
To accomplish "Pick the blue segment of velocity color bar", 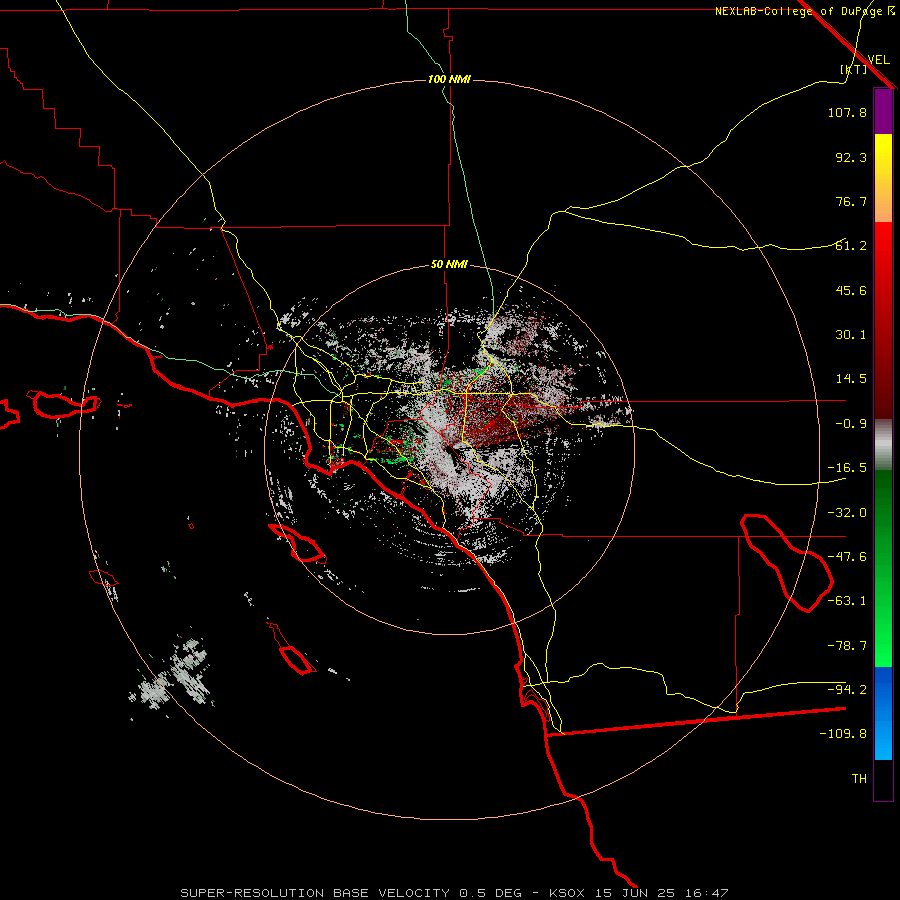I will [883, 713].
